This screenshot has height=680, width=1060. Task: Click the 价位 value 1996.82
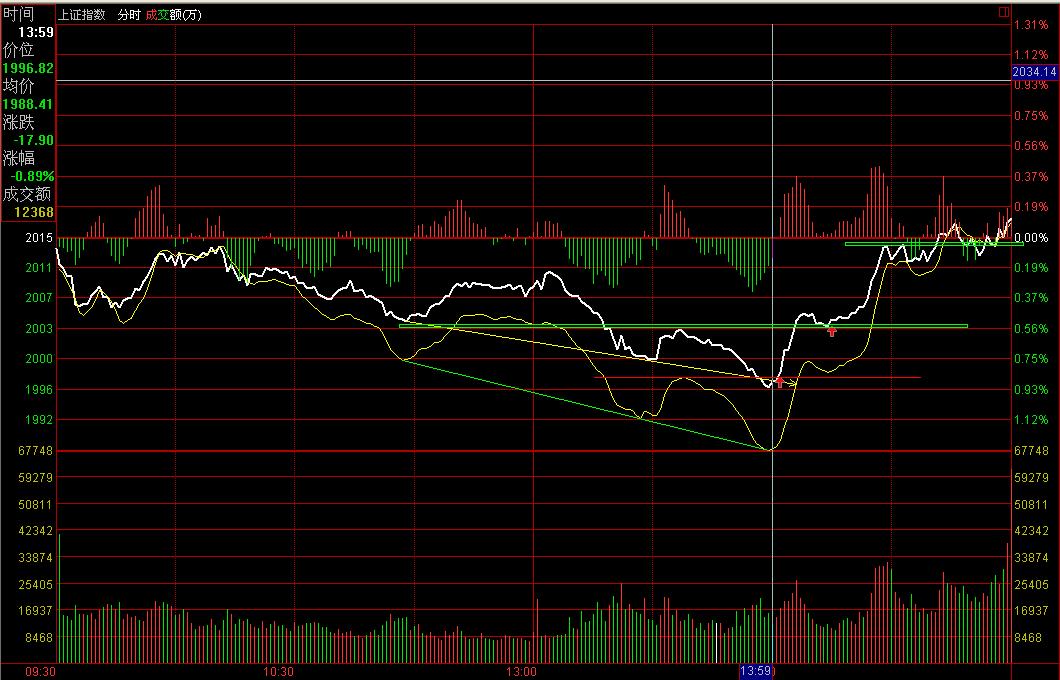(28, 68)
